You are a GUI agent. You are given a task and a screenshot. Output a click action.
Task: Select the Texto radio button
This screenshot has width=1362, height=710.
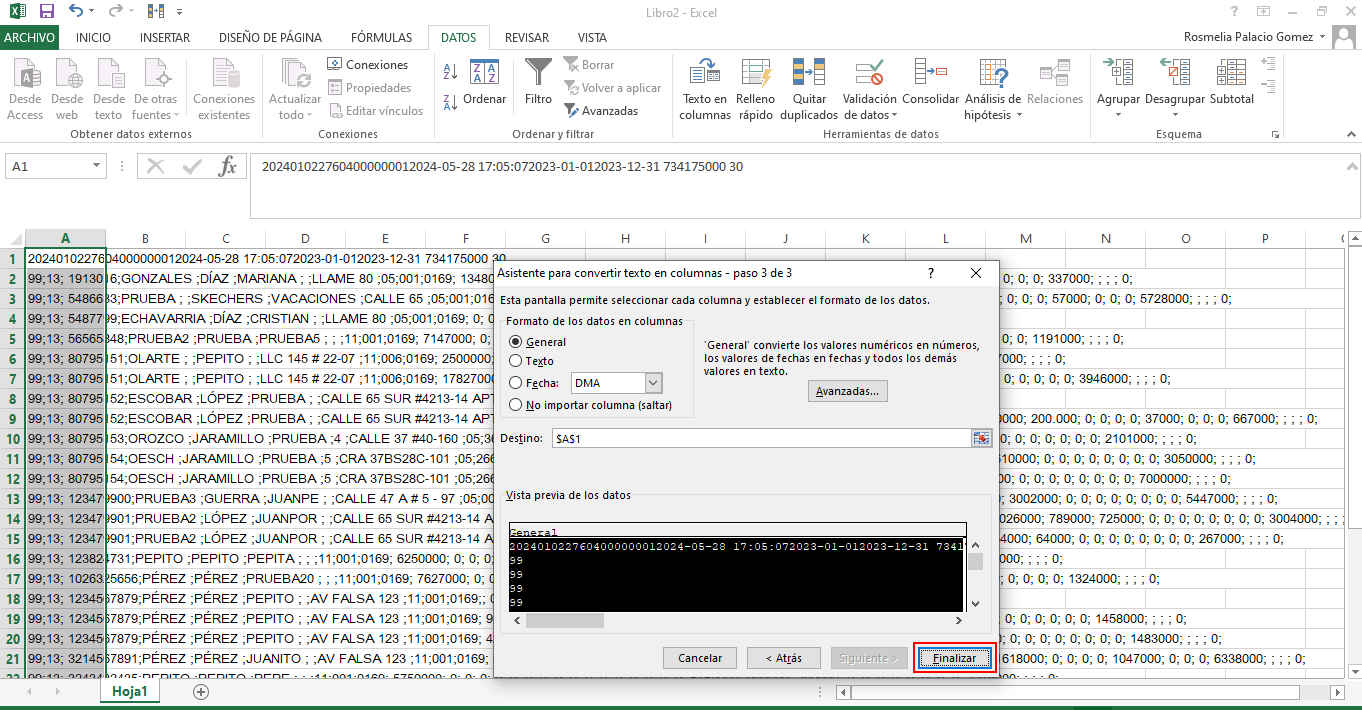517,361
